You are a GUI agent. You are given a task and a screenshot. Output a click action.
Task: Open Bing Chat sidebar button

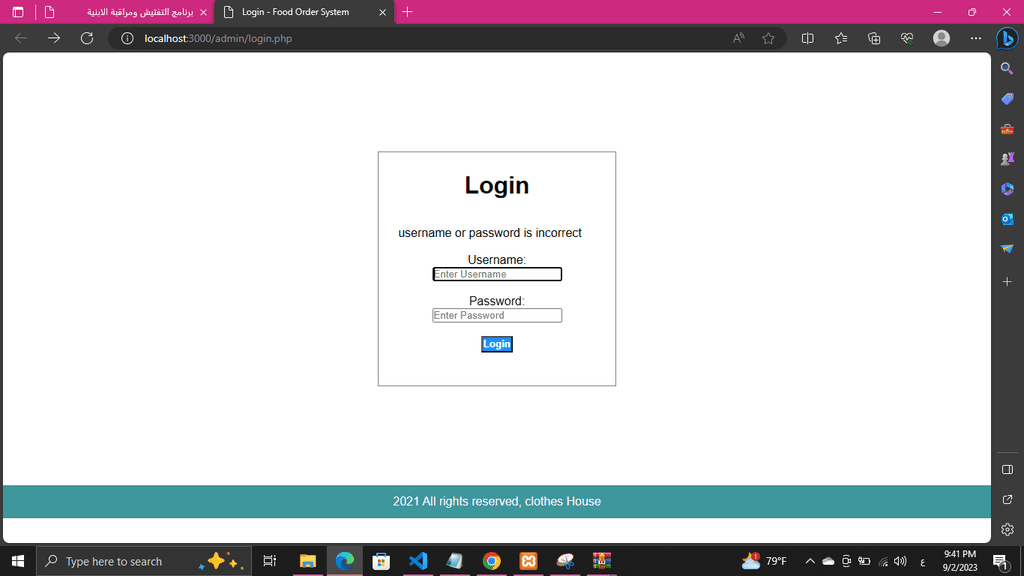pos(1008,39)
